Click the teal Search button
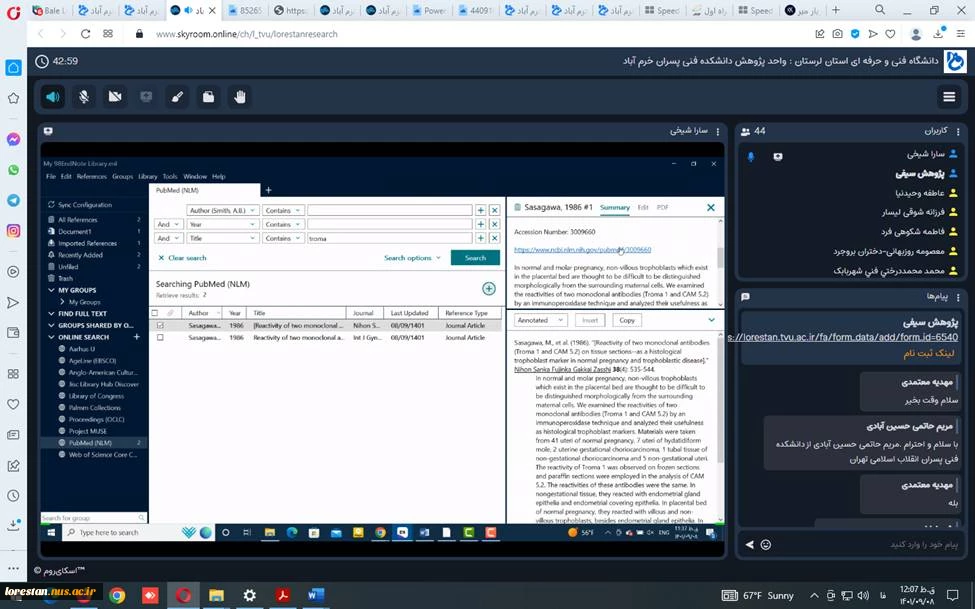The image size is (975, 609). 475,258
